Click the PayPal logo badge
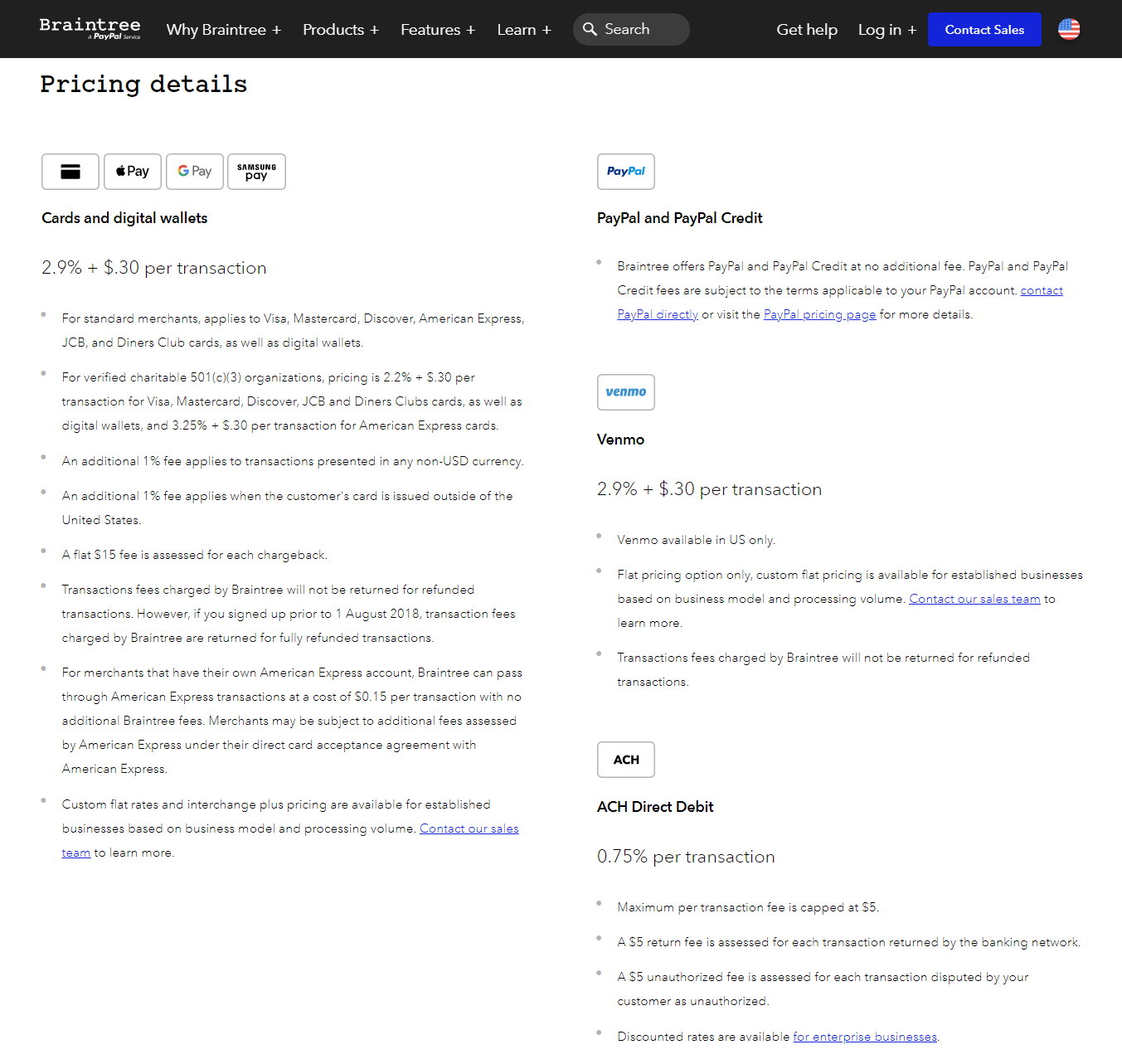The image size is (1122, 1064). pyautogui.click(x=626, y=172)
